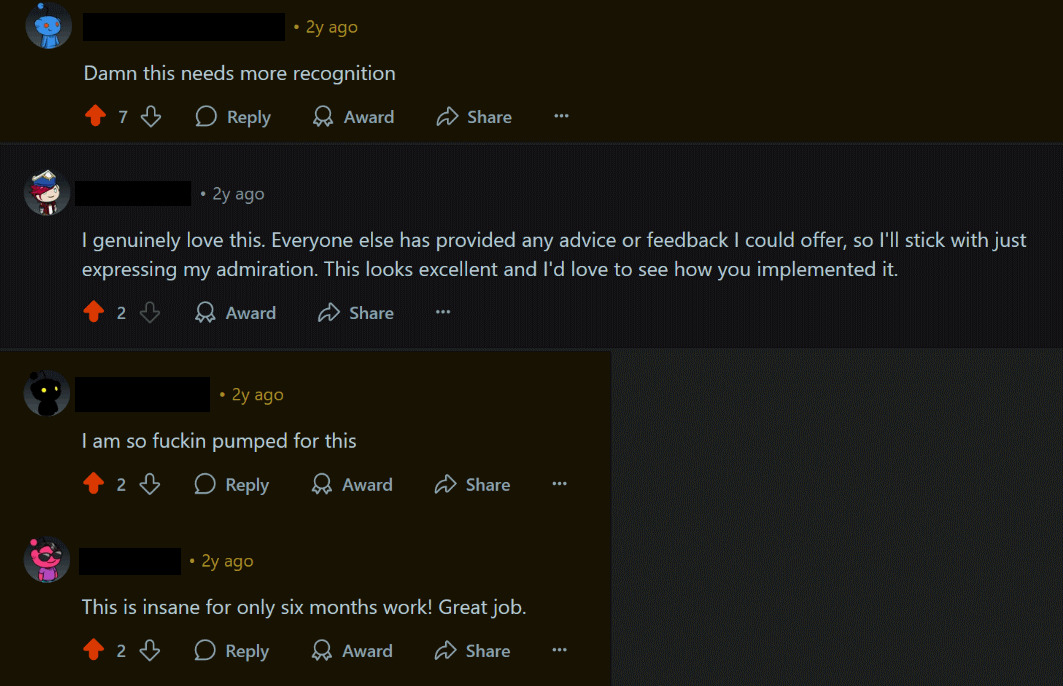Open more options on 'This is insane' comment

(559, 651)
